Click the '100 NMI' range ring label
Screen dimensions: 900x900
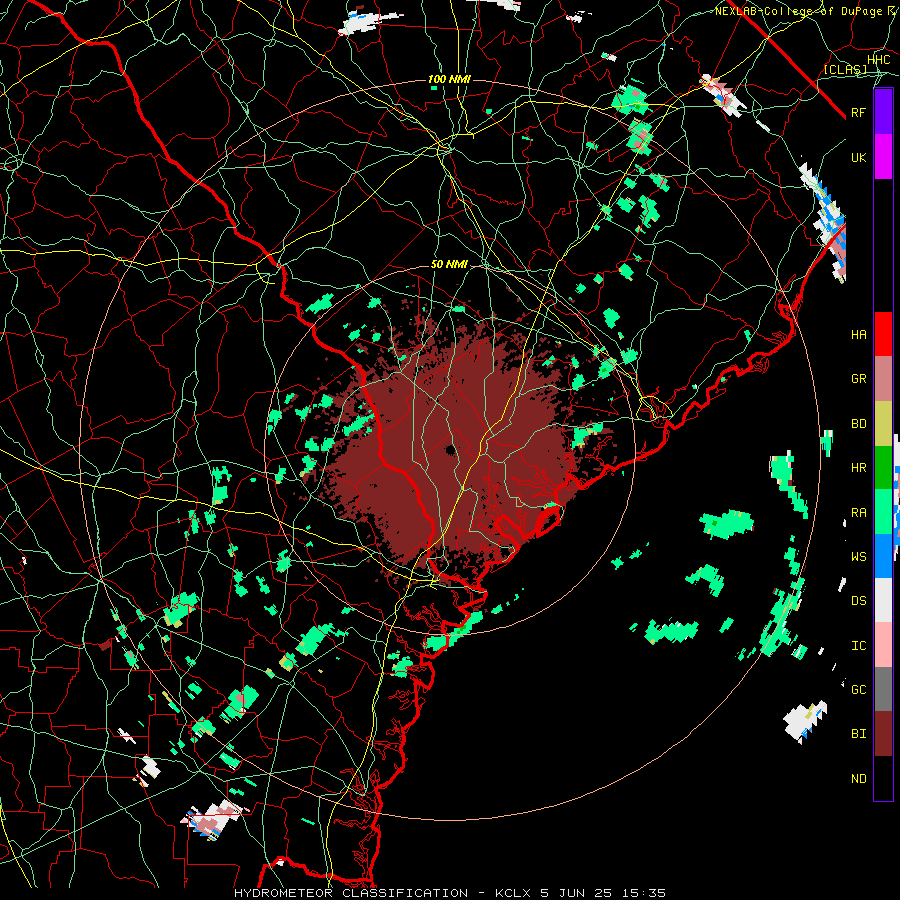(449, 79)
